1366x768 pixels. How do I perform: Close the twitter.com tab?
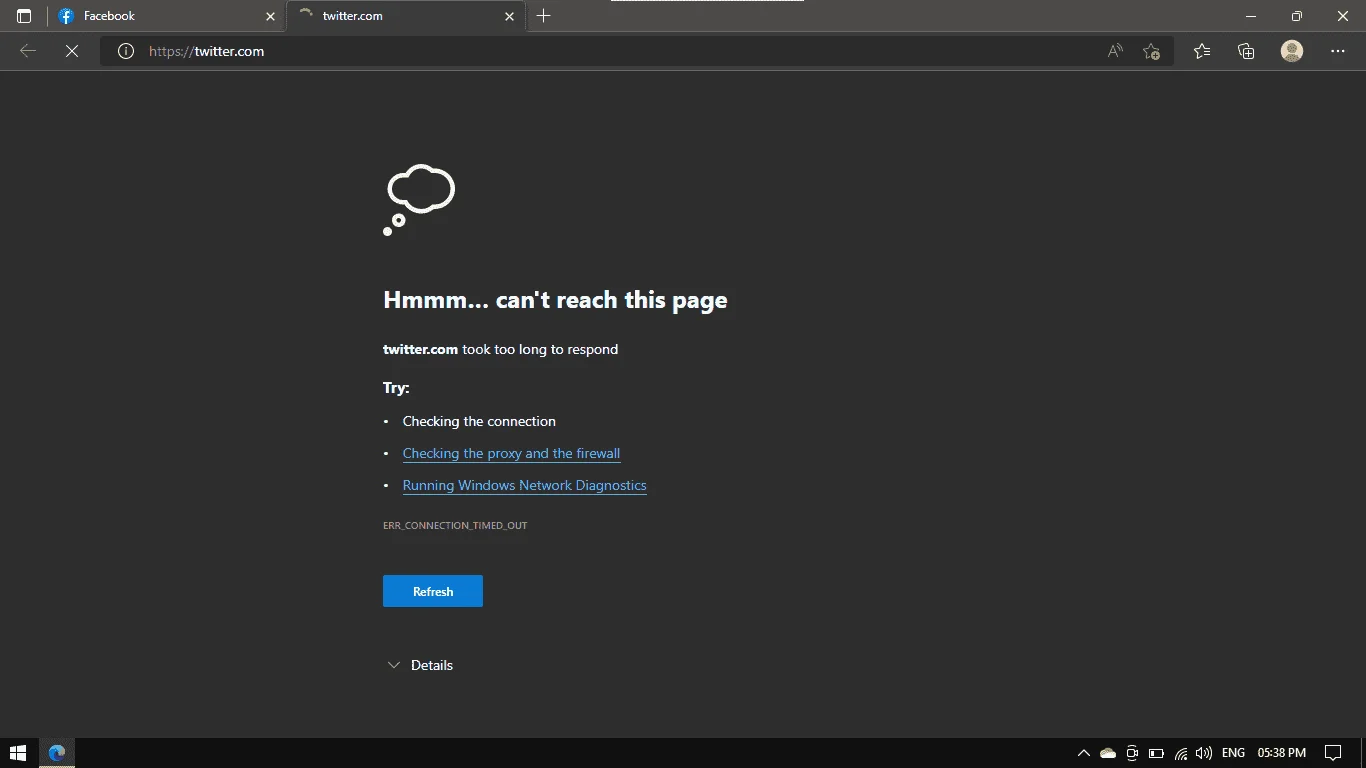point(509,16)
